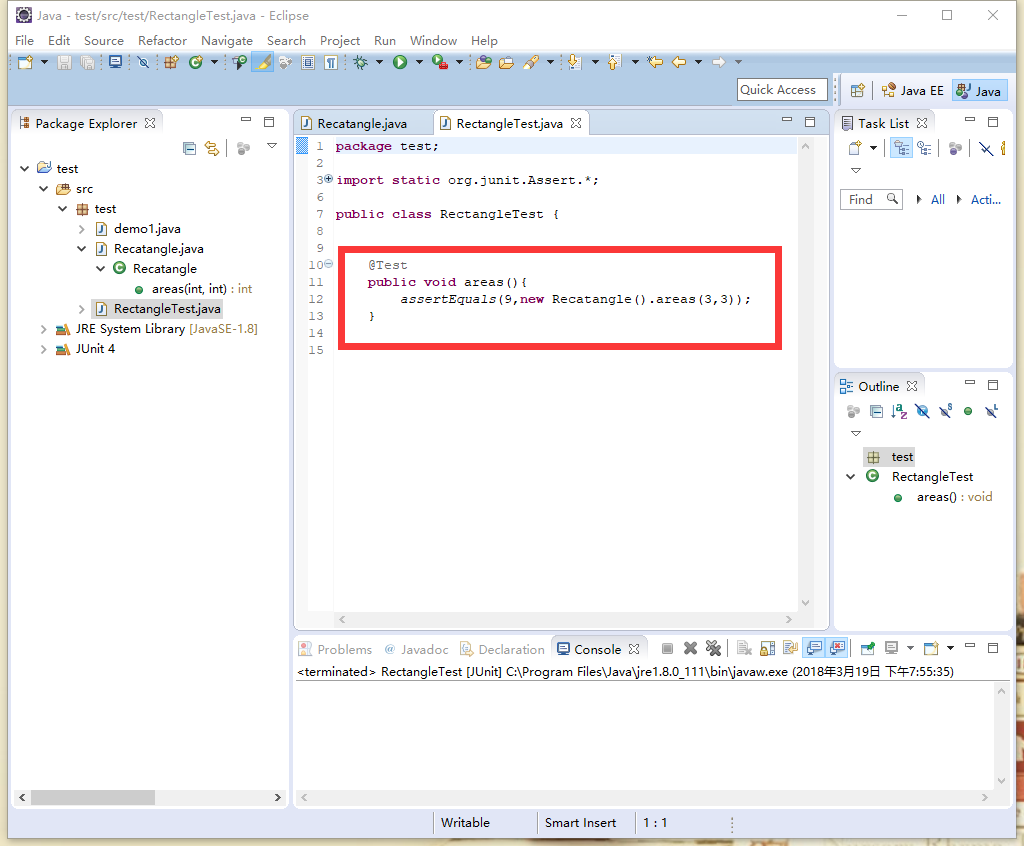
Task: Click Package Explorer horizontal scrollbar thumb
Action: 93,798
